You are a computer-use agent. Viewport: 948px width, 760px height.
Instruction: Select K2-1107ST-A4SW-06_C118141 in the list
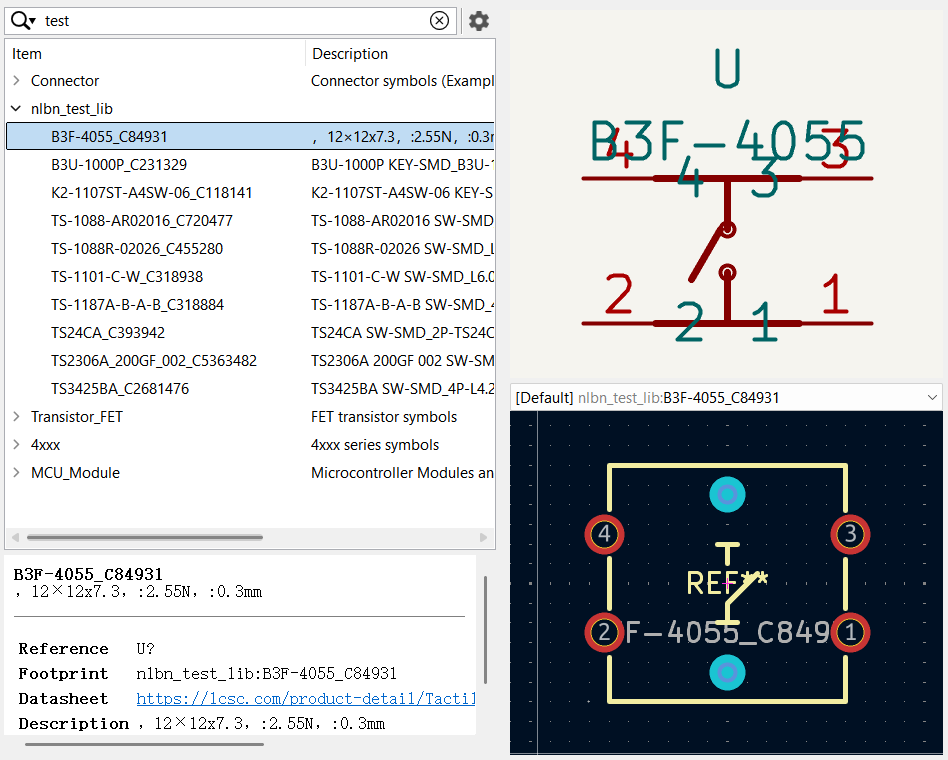click(x=151, y=193)
